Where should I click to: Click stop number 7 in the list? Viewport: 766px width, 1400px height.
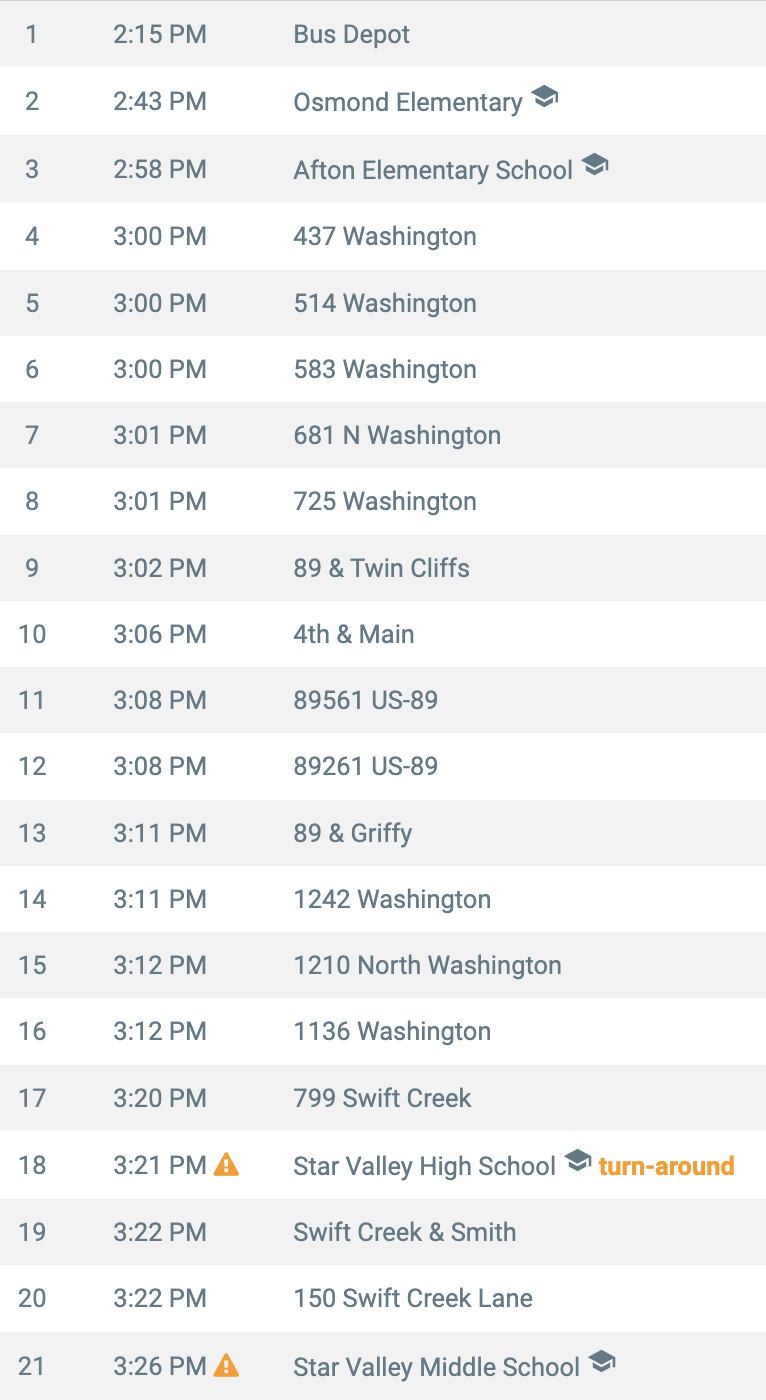(32, 435)
